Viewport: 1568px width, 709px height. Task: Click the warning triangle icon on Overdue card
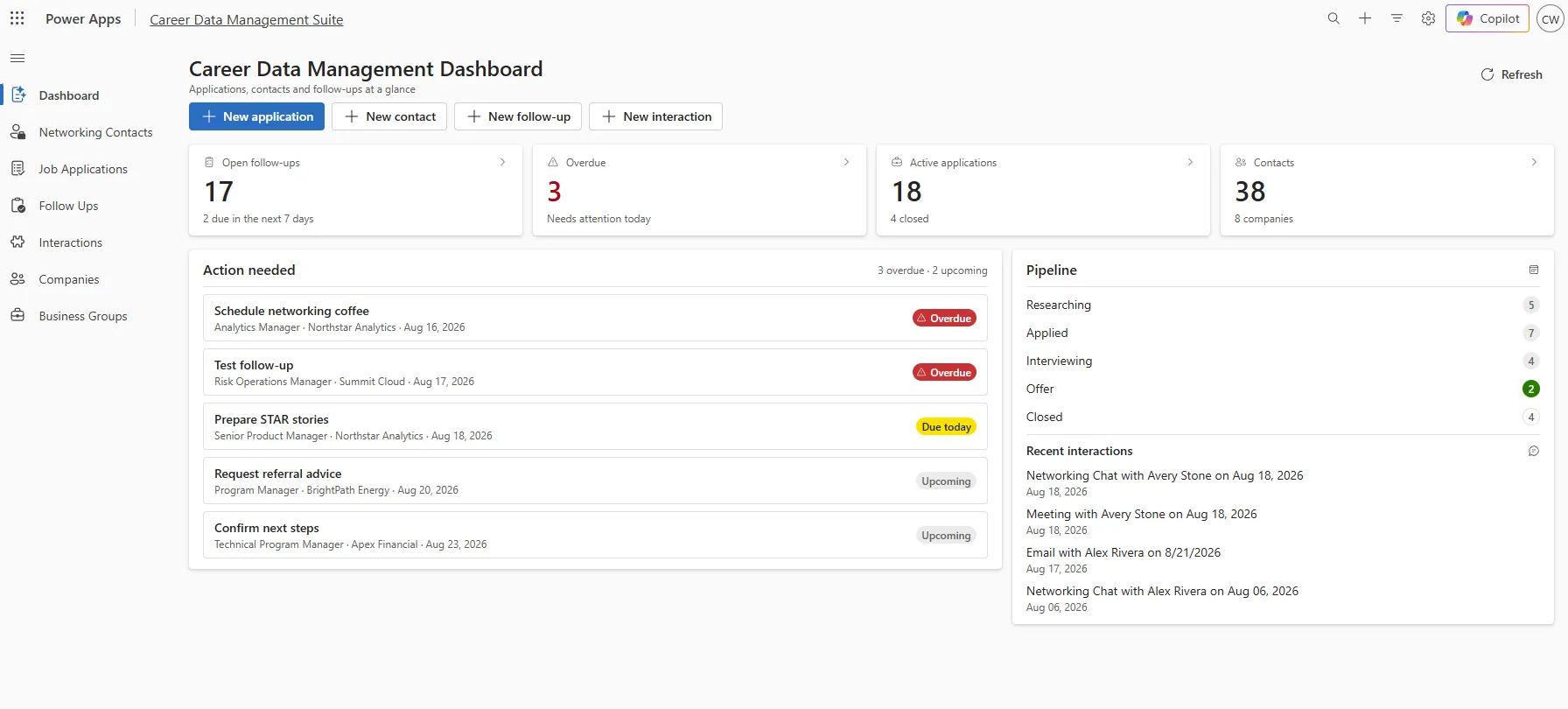pyautogui.click(x=553, y=162)
